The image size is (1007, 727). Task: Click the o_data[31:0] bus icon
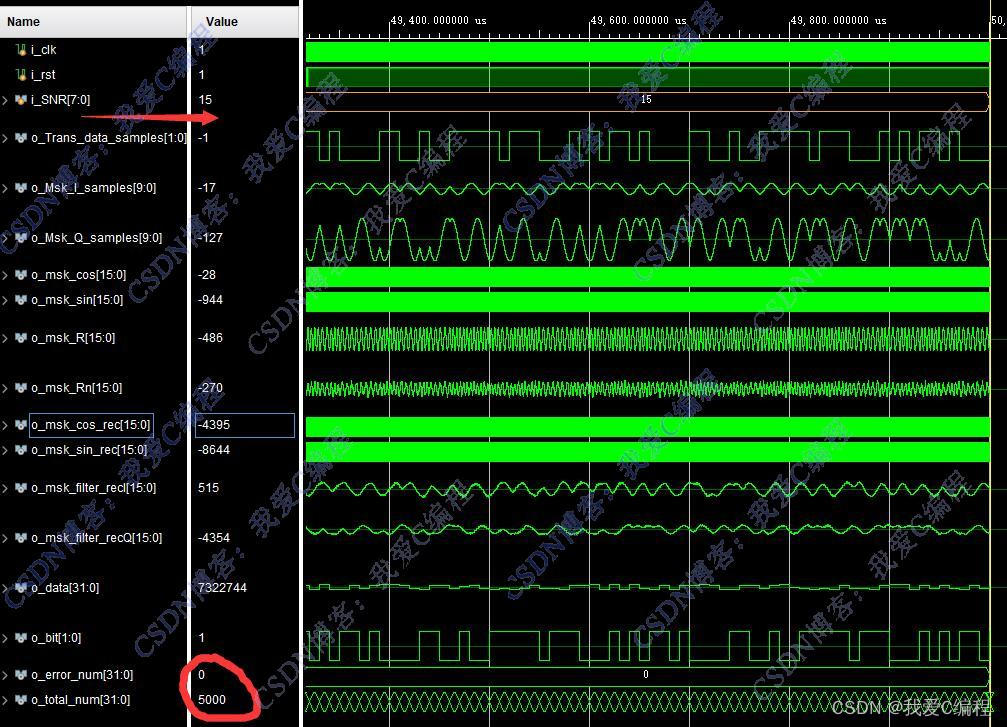pyautogui.click(x=21, y=588)
